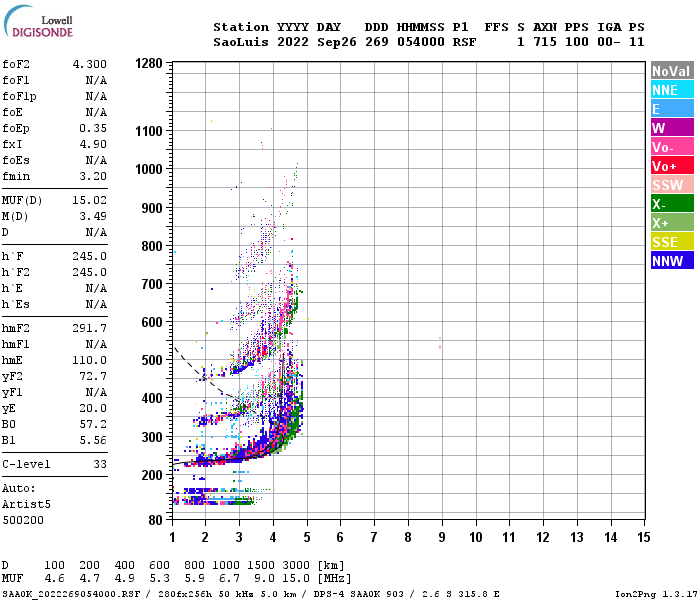Viewport: 700px width, 600px height.
Task: Click the Sep26 date in header
Action: coord(337,42)
